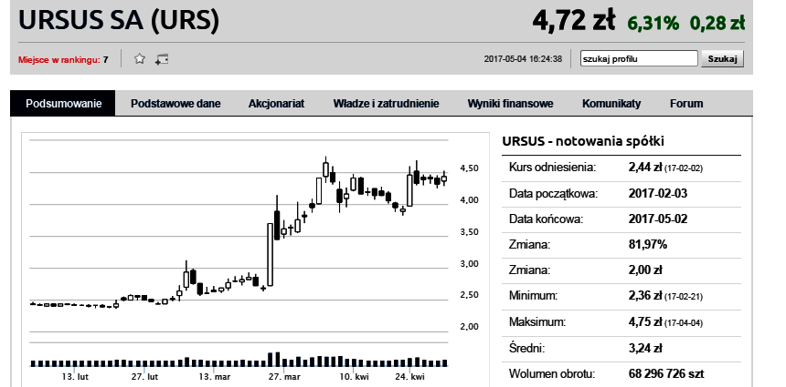
Task: Click the Wolumen obrotu value row
Action: point(621,373)
